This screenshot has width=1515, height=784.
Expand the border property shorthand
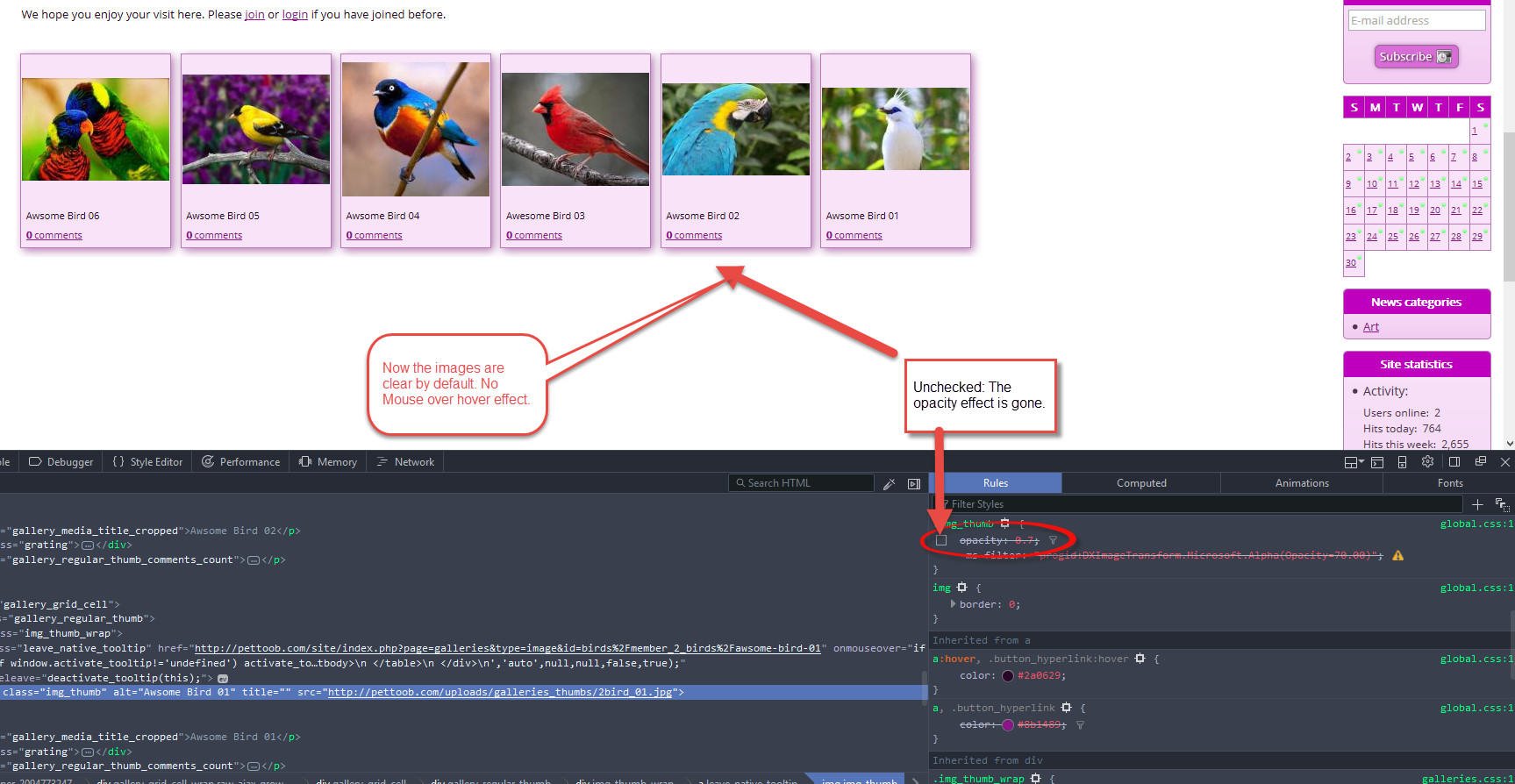pyautogui.click(x=953, y=604)
